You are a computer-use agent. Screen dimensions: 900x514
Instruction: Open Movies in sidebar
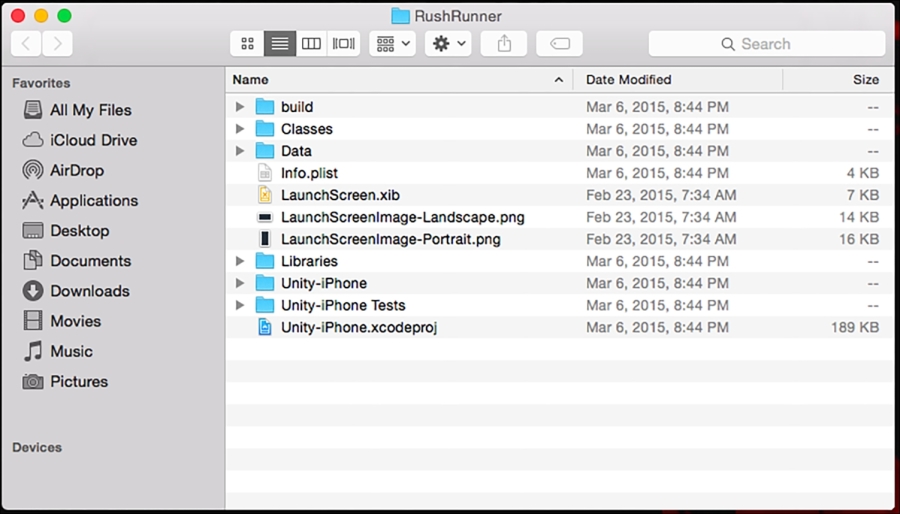[62, 321]
